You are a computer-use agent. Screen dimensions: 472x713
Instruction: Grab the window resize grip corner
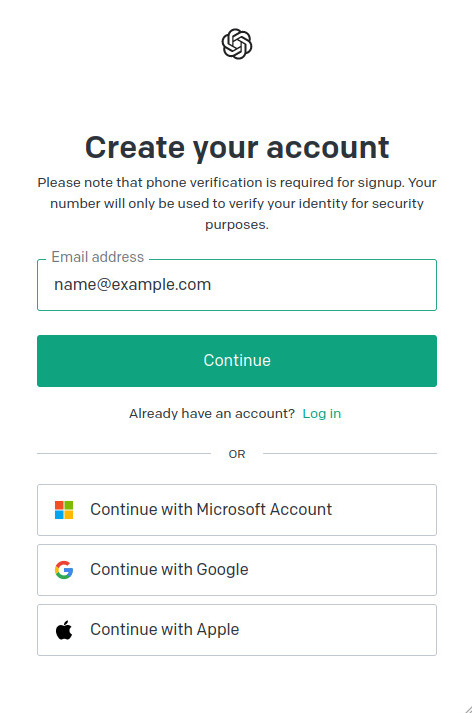[468, 709]
